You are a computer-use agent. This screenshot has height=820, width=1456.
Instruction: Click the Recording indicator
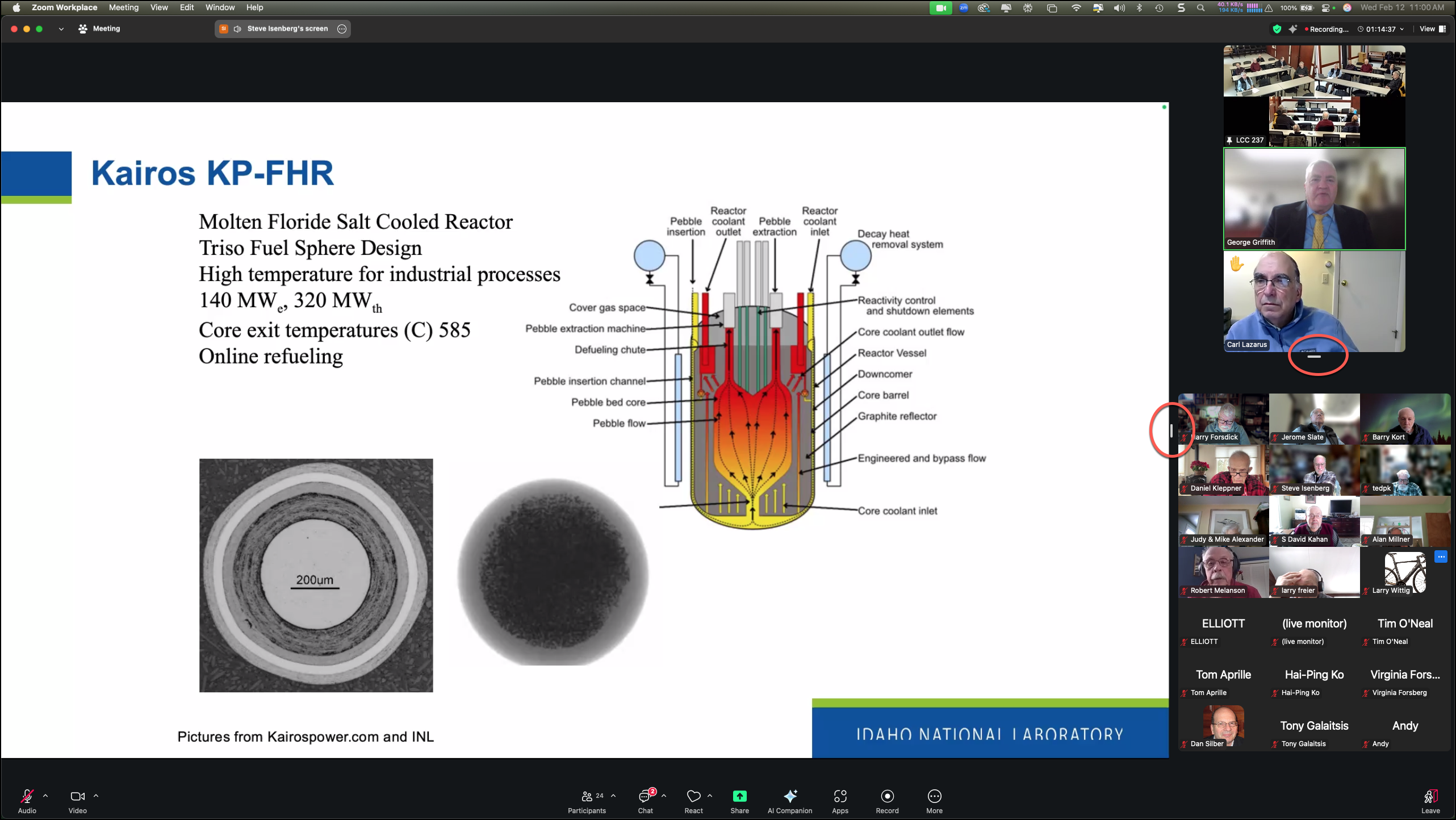[1327, 29]
